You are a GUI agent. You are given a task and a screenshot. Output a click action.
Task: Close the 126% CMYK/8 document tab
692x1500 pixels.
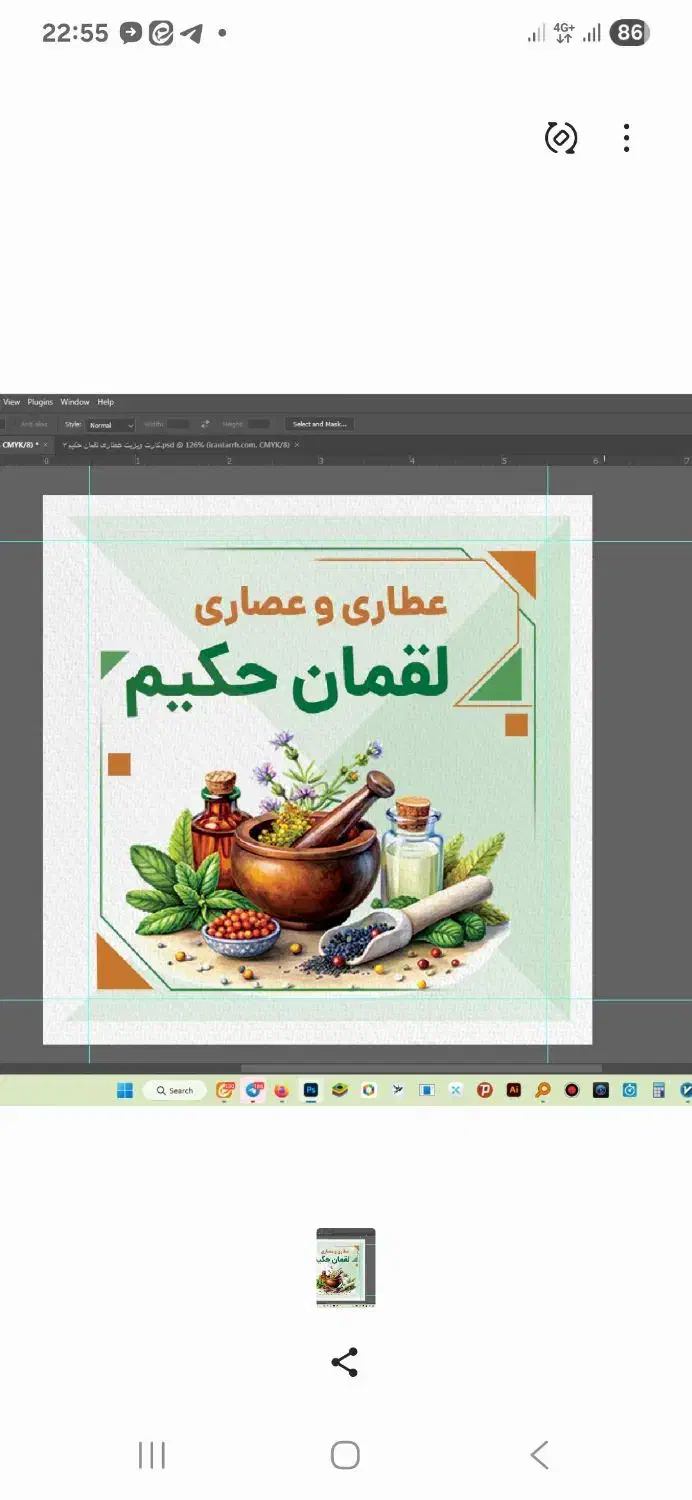click(x=297, y=444)
